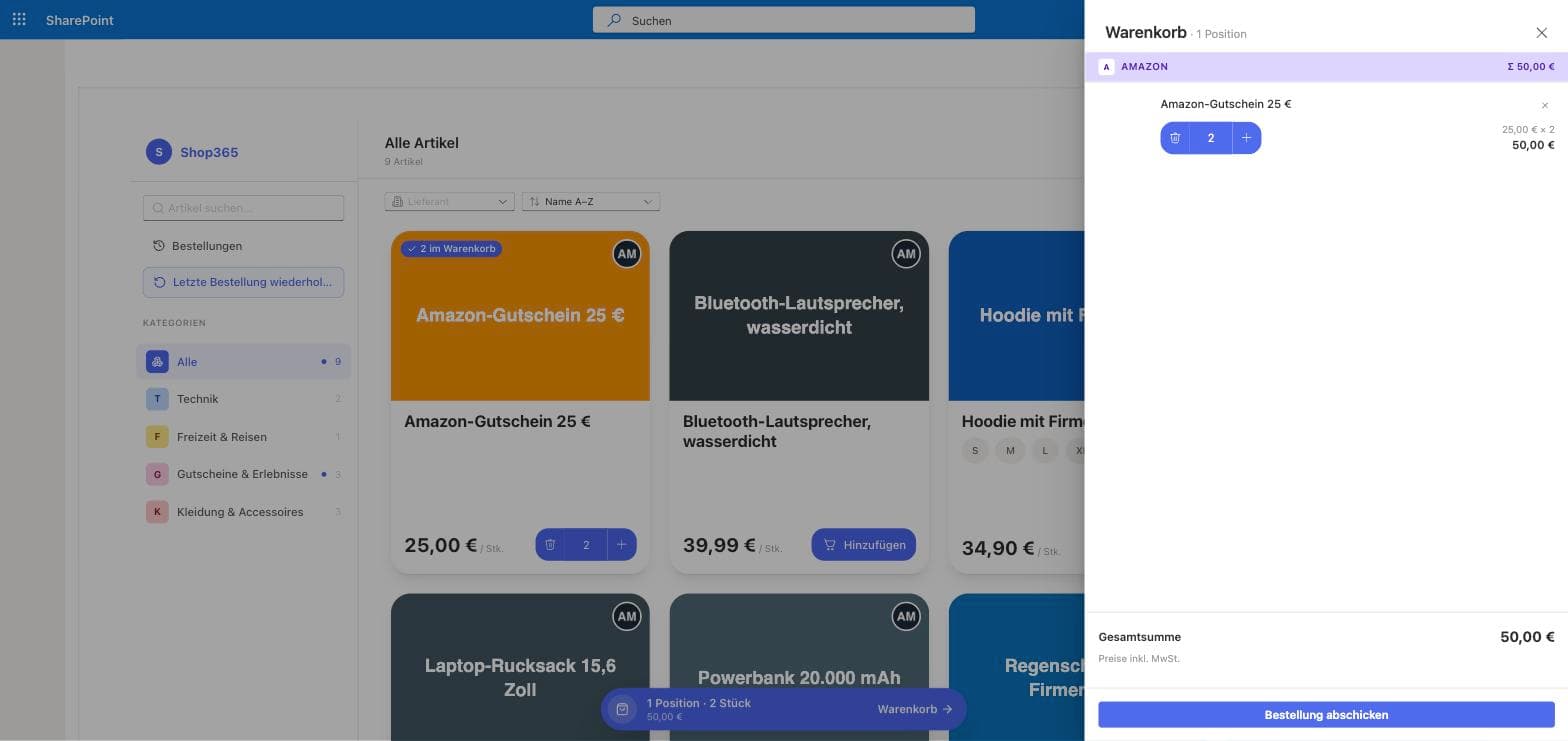Choose size S for the Hoodie
The height and width of the screenshot is (741, 1568).
(x=975, y=451)
